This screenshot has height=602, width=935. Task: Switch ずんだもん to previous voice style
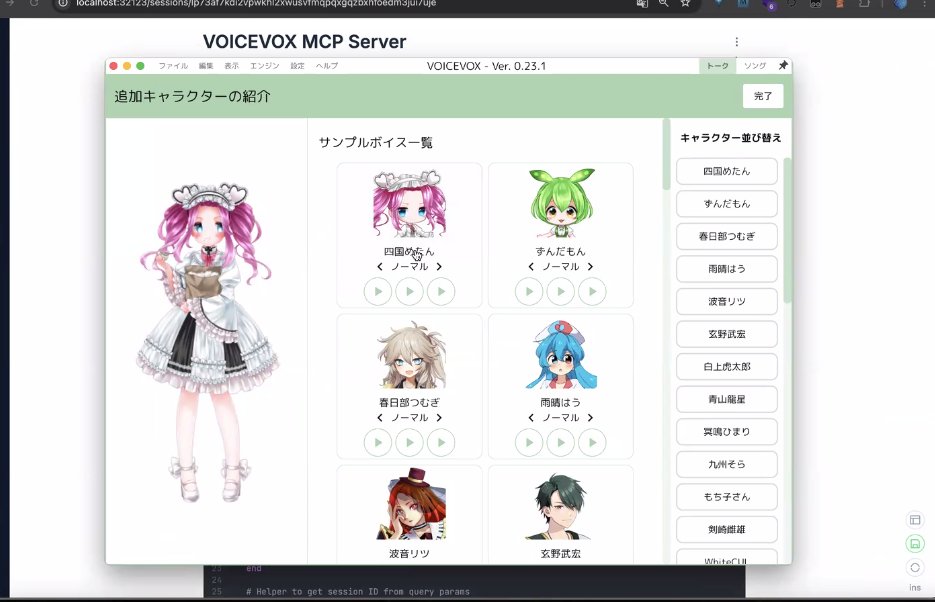[x=531, y=267]
